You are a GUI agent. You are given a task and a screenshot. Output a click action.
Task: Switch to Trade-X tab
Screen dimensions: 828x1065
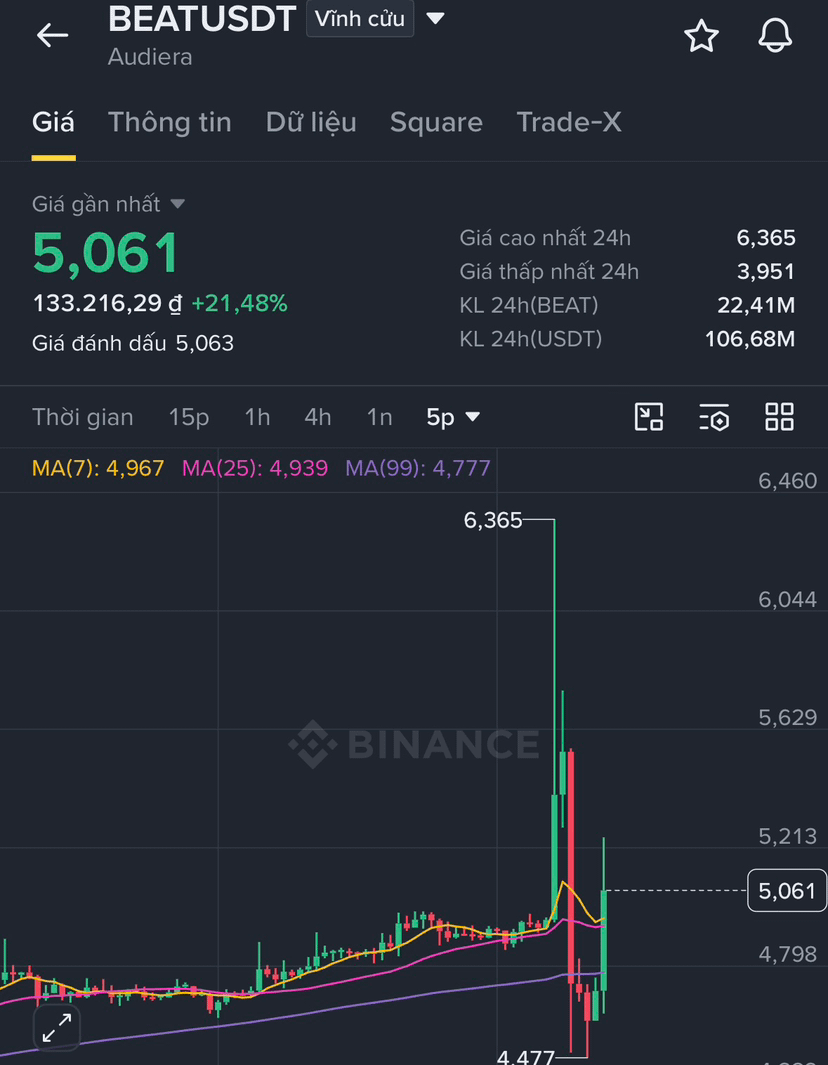point(569,122)
